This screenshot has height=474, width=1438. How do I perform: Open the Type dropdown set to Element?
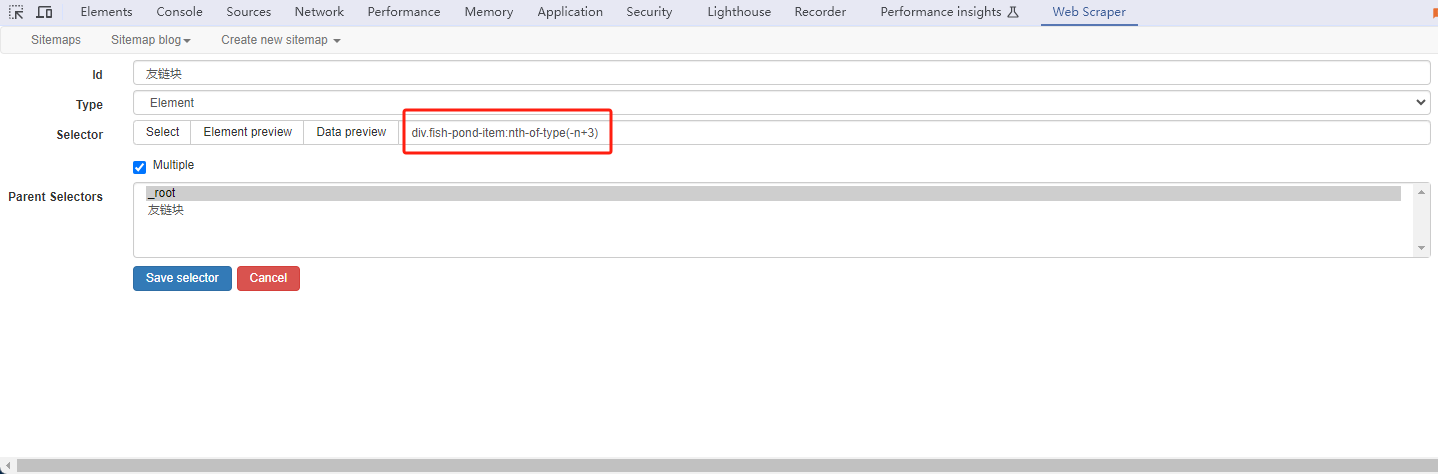781,103
